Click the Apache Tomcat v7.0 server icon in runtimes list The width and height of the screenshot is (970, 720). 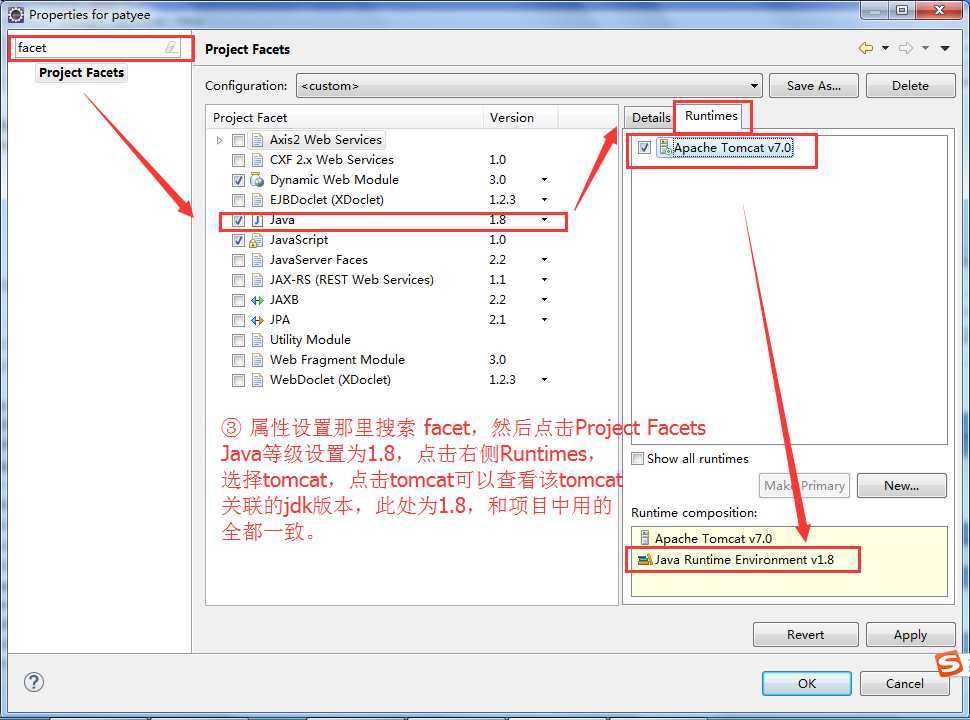[x=665, y=147]
